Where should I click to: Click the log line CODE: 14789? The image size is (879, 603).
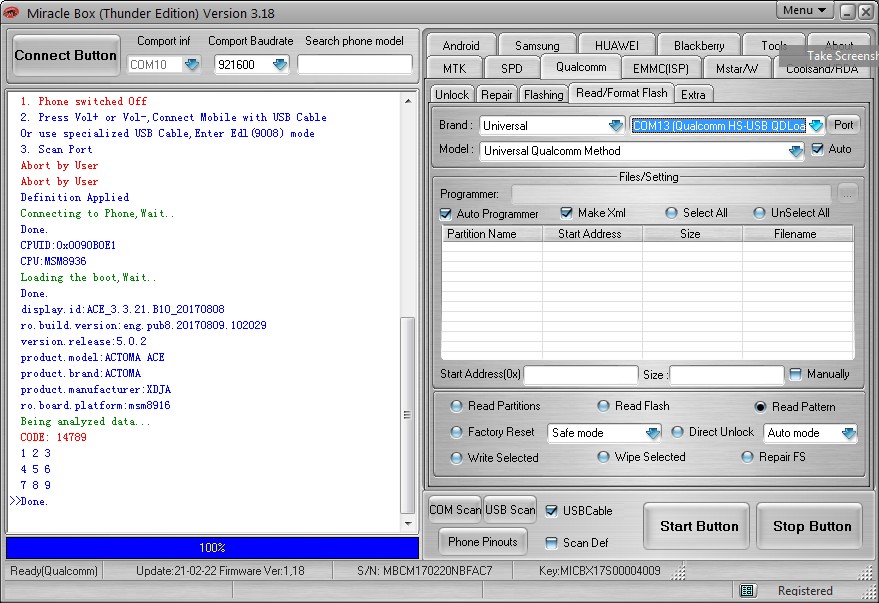pos(54,437)
